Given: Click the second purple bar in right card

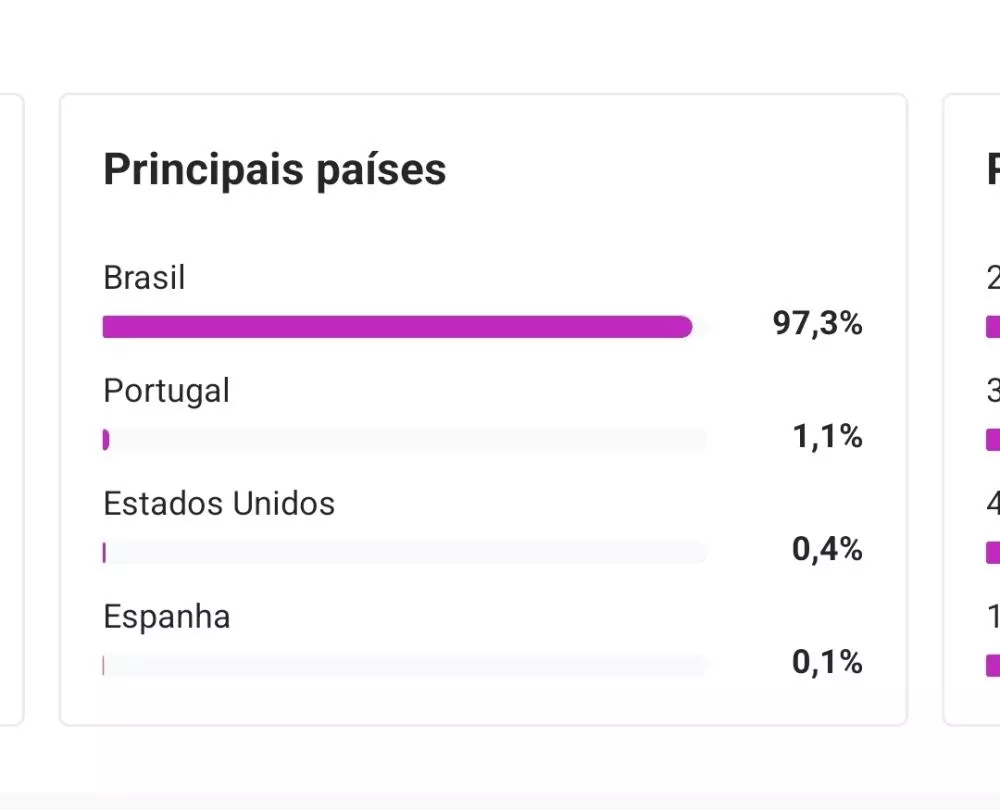Looking at the screenshot, I should (992, 440).
